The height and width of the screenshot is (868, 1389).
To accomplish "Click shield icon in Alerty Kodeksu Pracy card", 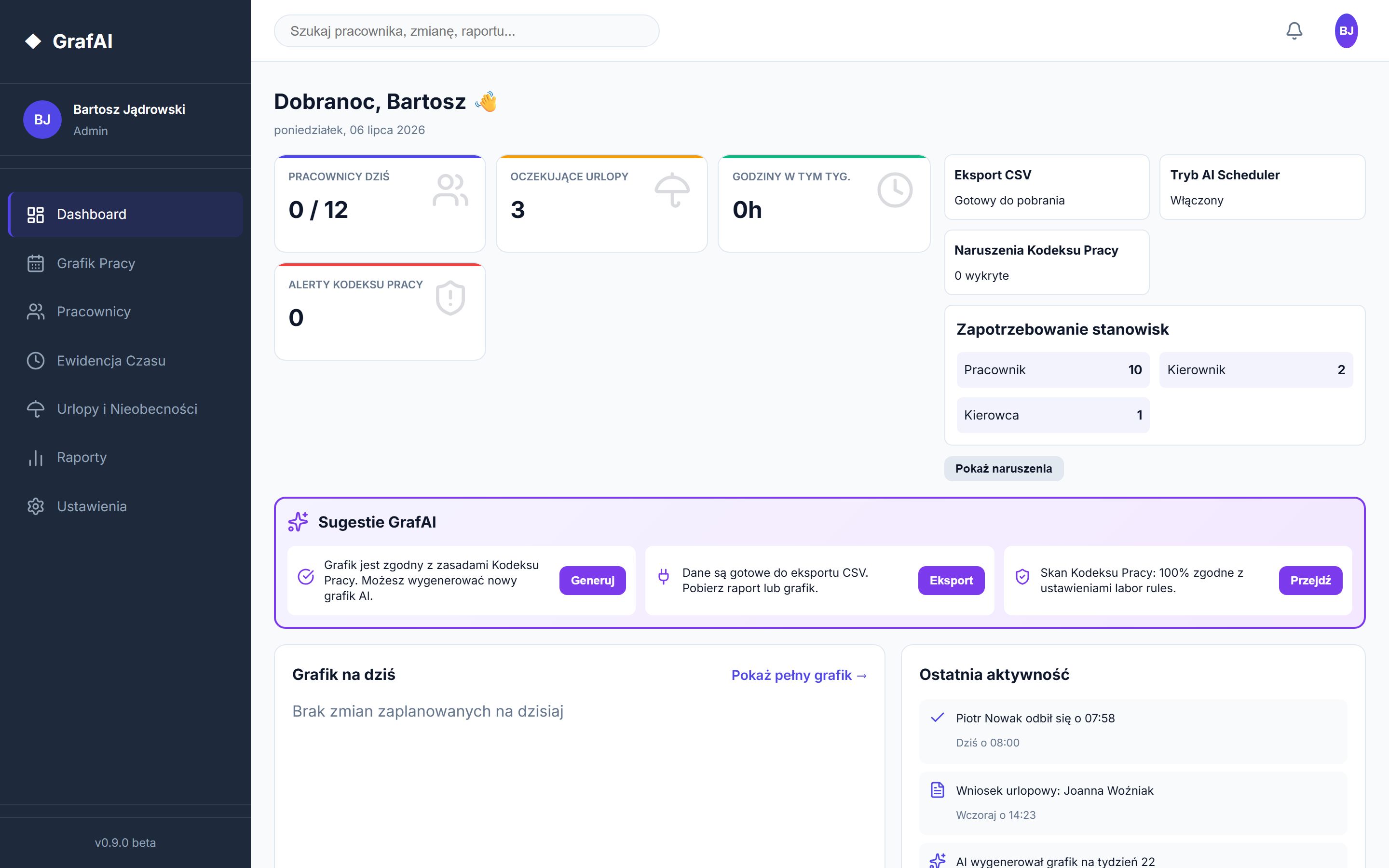I will 450,298.
